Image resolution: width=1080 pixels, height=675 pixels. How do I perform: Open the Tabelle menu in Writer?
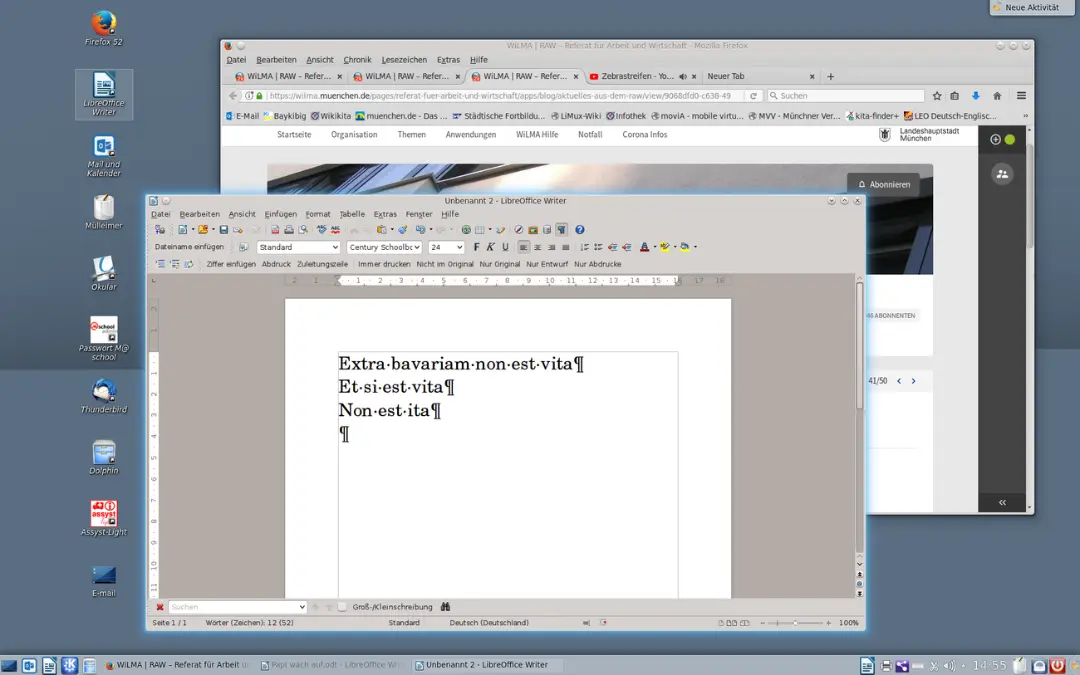click(352, 214)
